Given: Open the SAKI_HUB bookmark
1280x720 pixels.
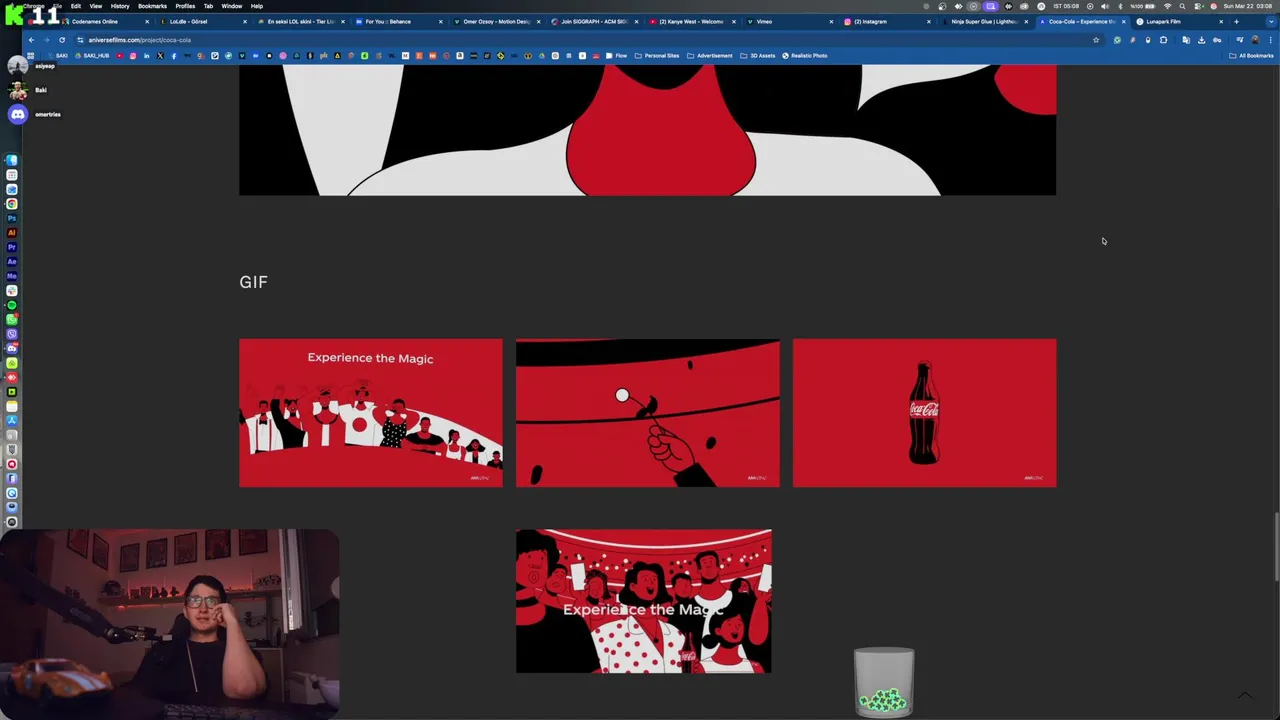Looking at the screenshot, I should [93, 55].
